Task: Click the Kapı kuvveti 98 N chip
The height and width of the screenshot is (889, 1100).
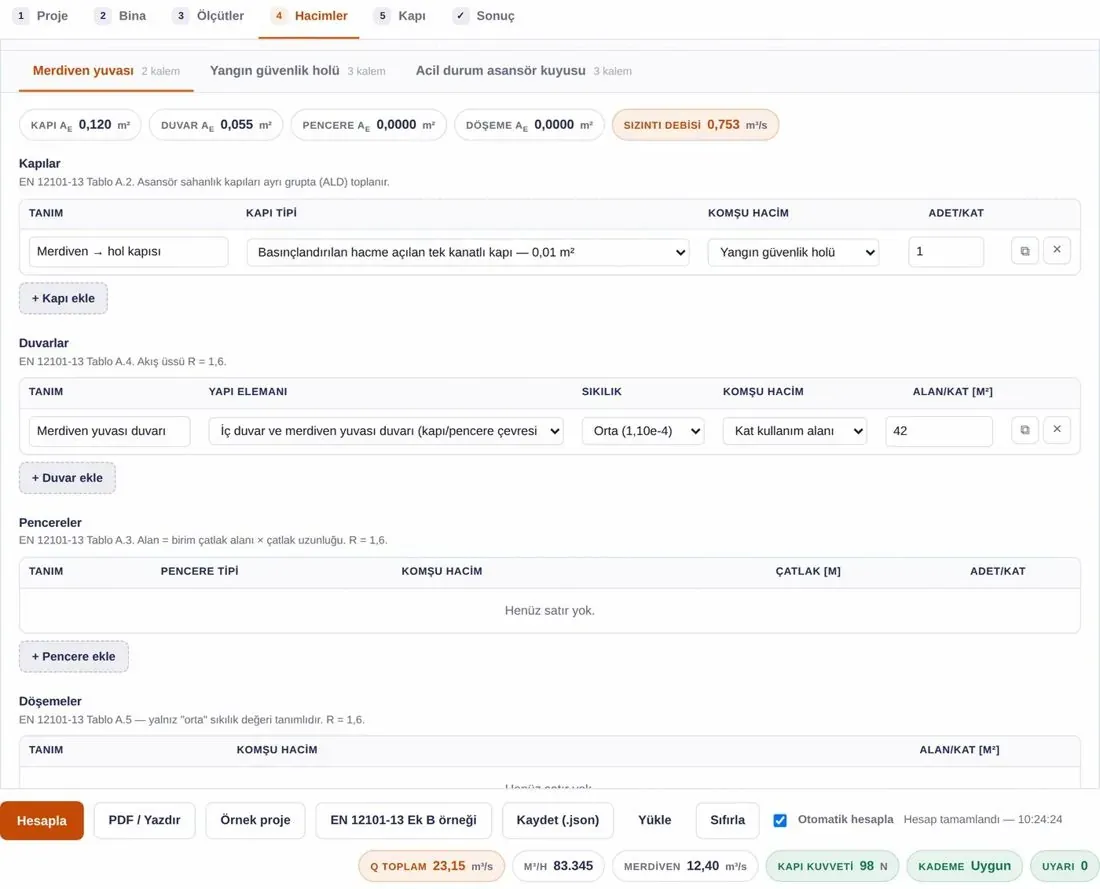Action: coord(832,867)
